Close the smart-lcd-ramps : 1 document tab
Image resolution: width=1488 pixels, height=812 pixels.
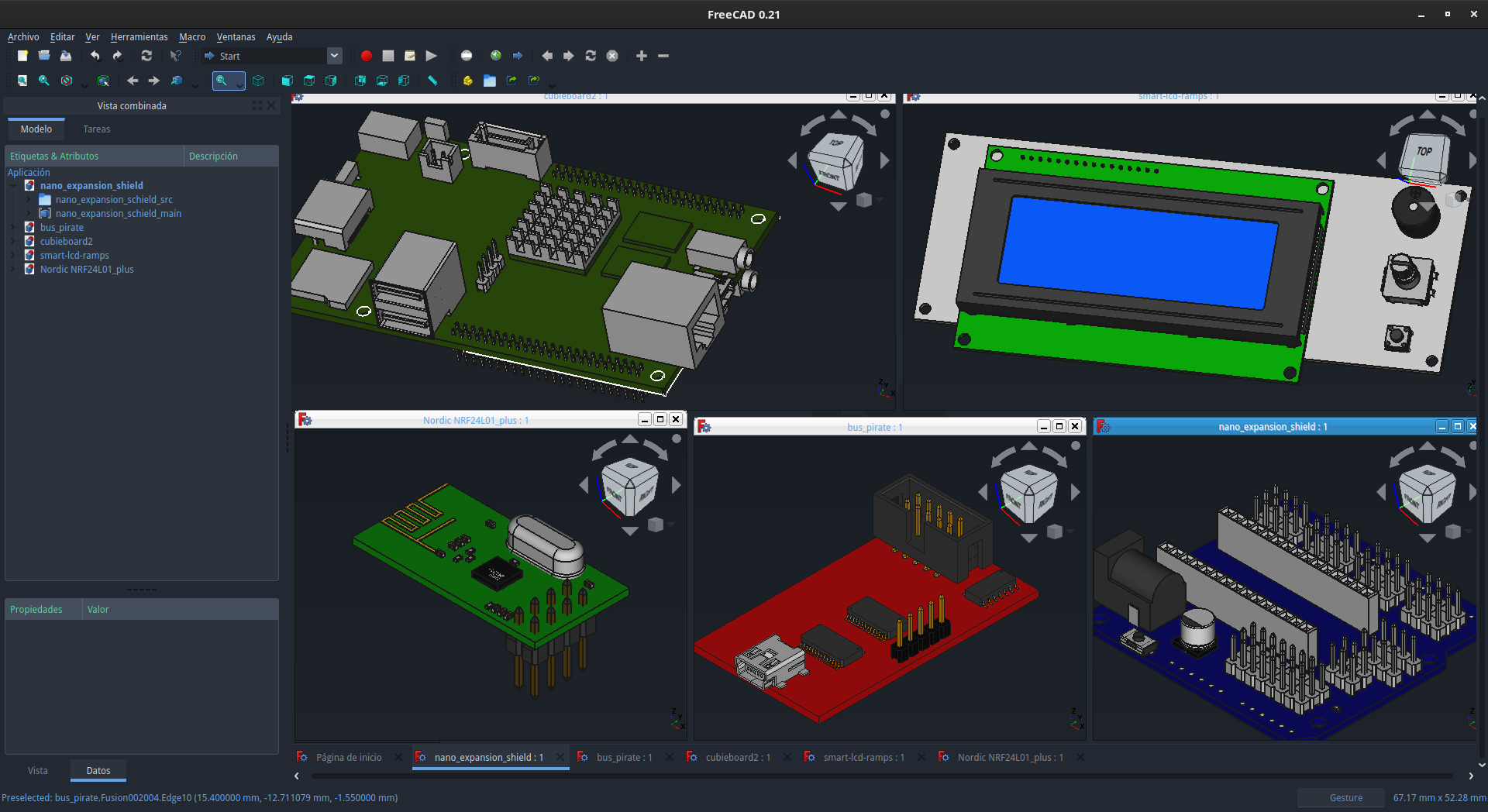click(921, 757)
